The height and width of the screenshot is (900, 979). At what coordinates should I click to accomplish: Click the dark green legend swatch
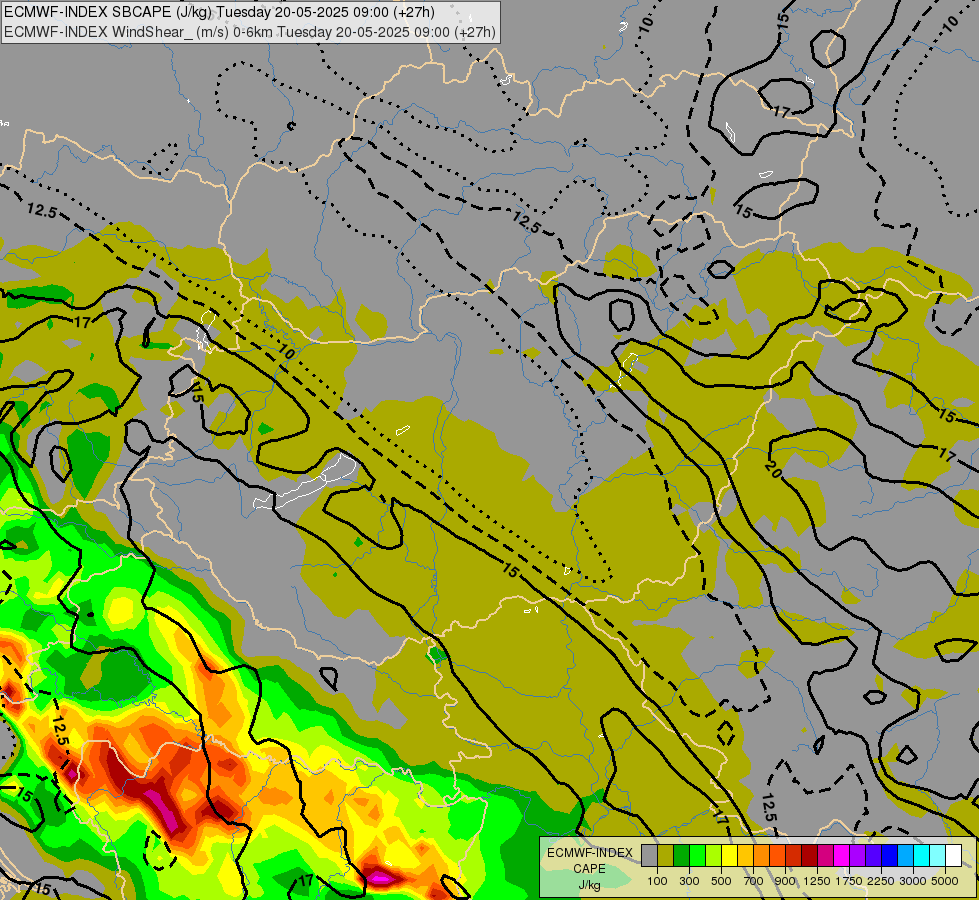click(x=682, y=855)
